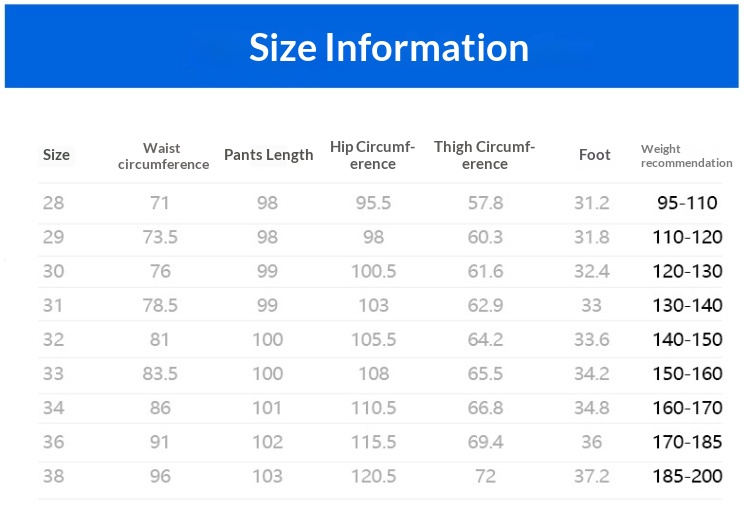Select size 30 row label
The height and width of the screenshot is (506, 745).
[53, 271]
